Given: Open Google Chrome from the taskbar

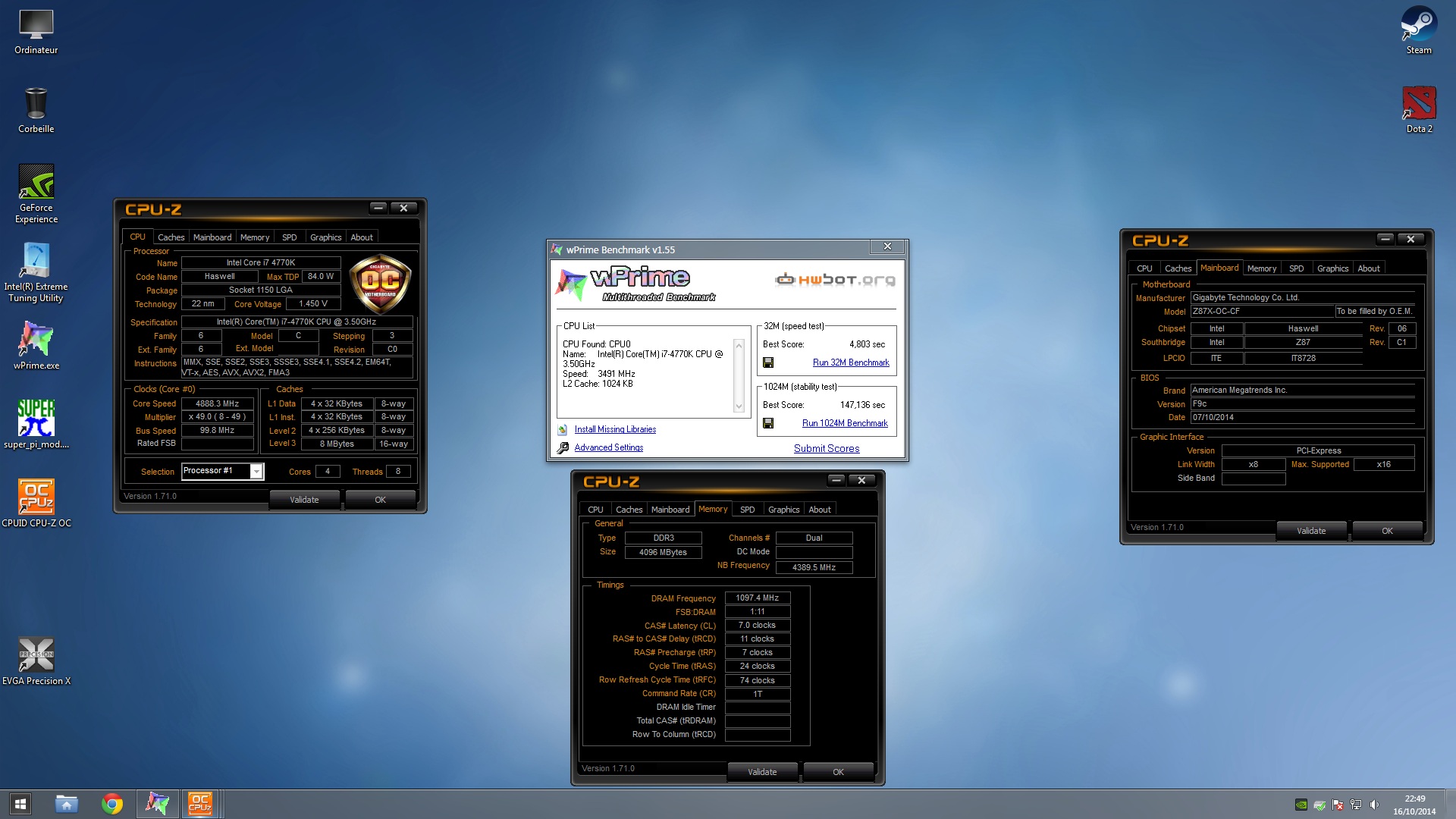Looking at the screenshot, I should (112, 804).
